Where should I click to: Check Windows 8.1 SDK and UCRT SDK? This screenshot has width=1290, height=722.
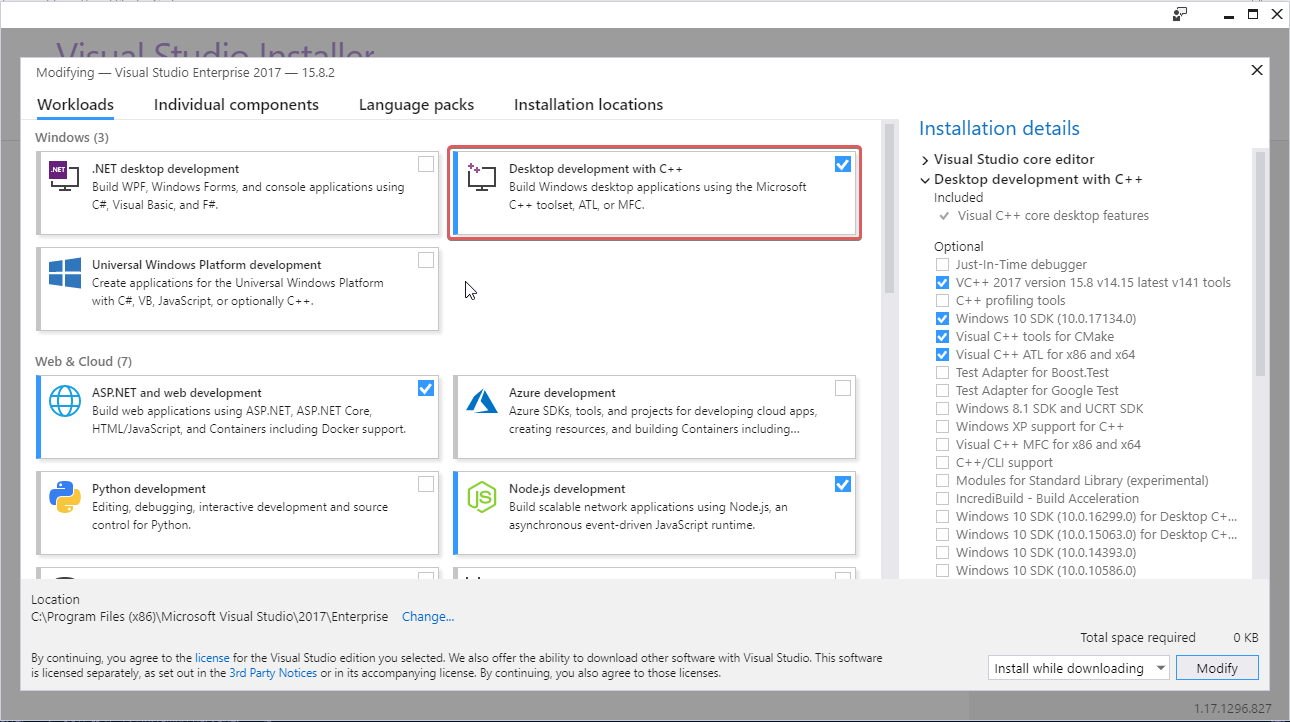(942, 409)
